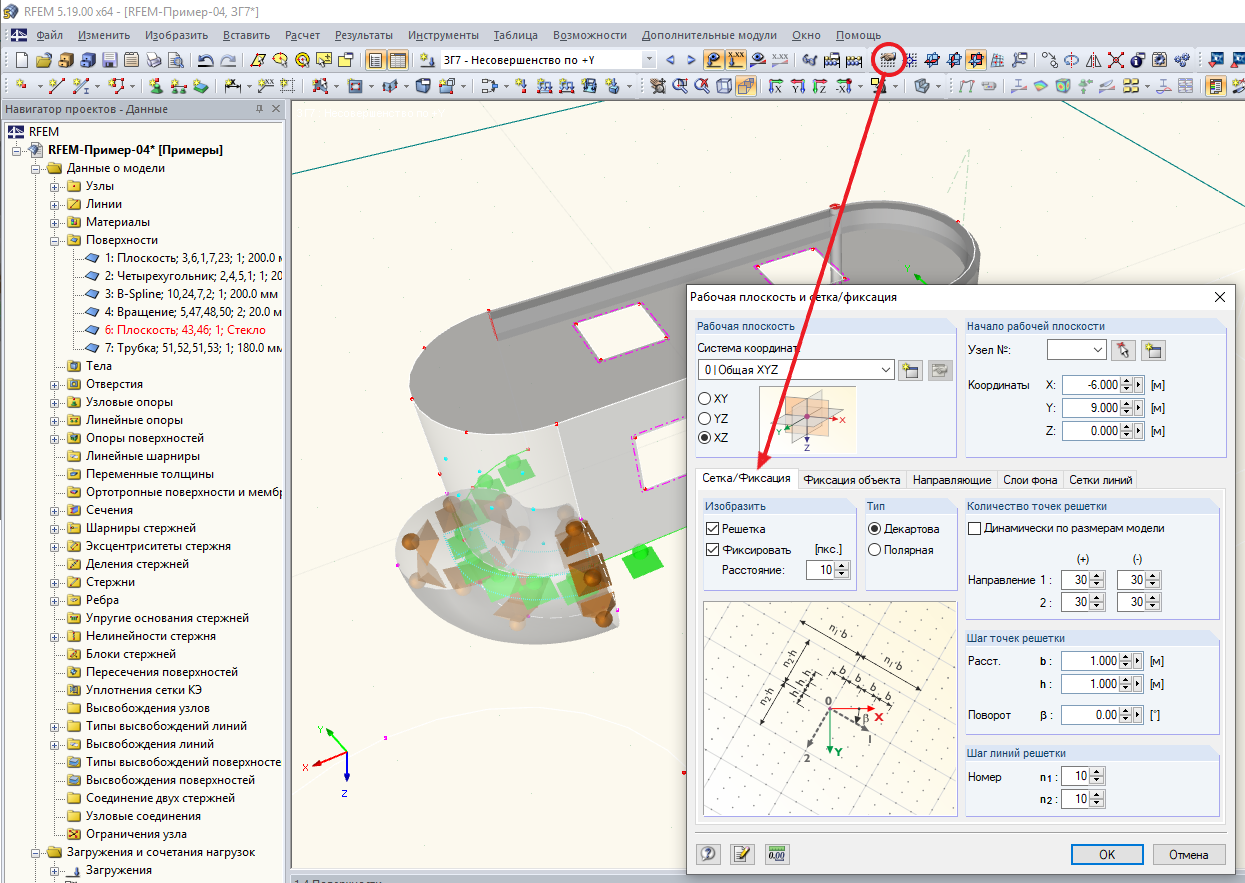The height and width of the screenshot is (883, 1245).
Task: Open work plane and grid settings icon
Action: point(888,60)
